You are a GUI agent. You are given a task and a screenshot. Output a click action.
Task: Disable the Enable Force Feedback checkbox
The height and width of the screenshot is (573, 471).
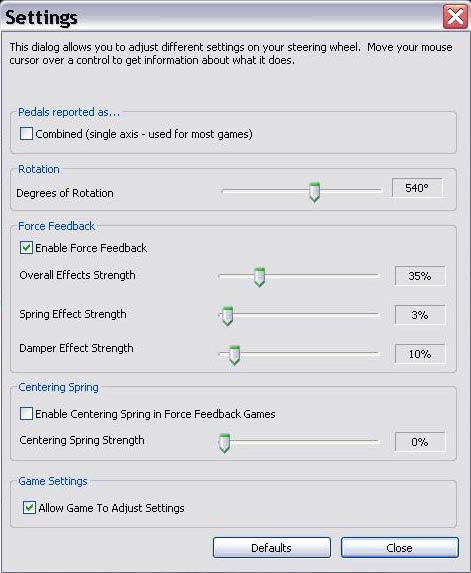pyautogui.click(x=26, y=248)
